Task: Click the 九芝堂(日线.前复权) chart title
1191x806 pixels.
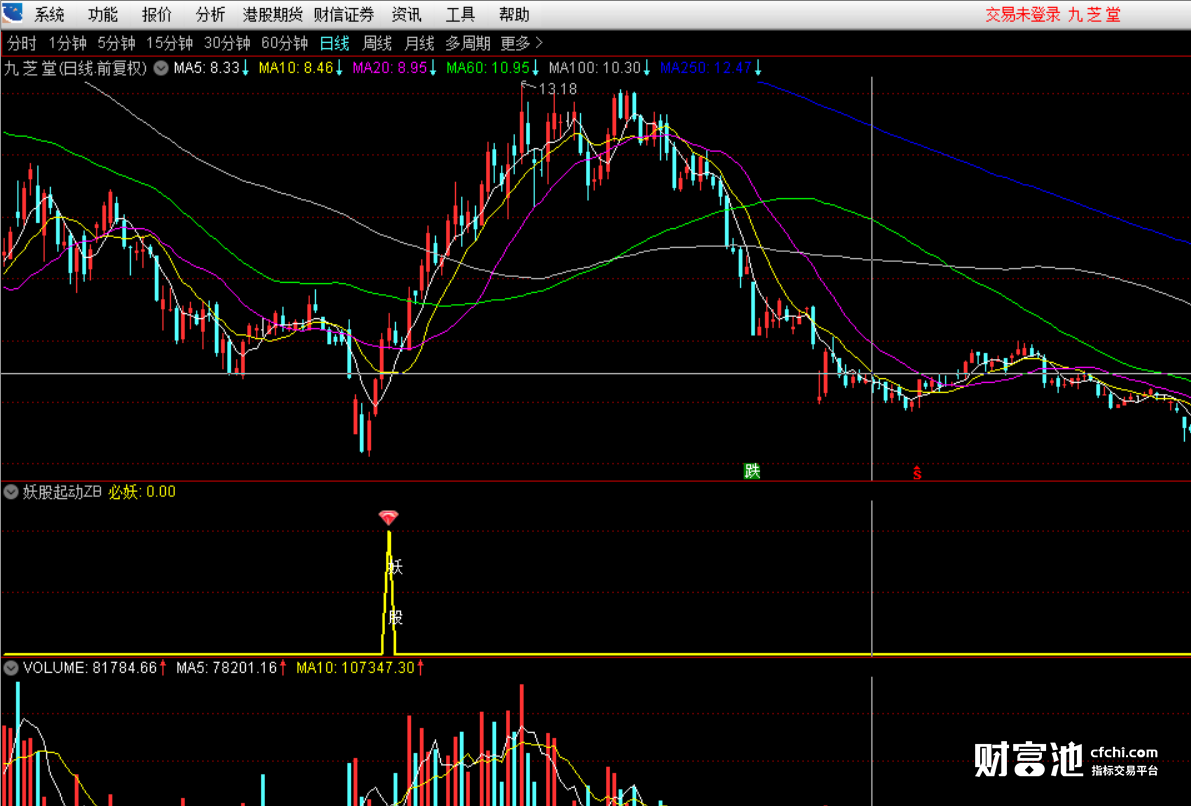Action: coord(75,68)
